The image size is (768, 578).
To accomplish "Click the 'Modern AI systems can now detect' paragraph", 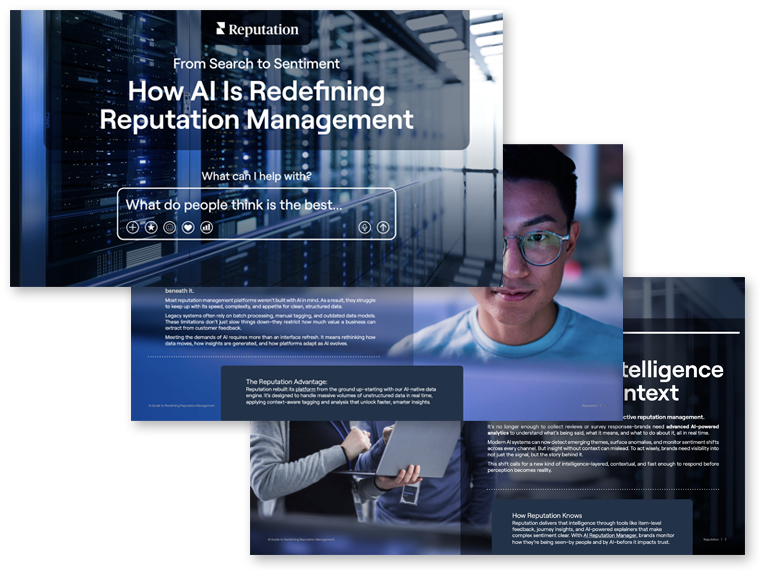I will [603, 448].
